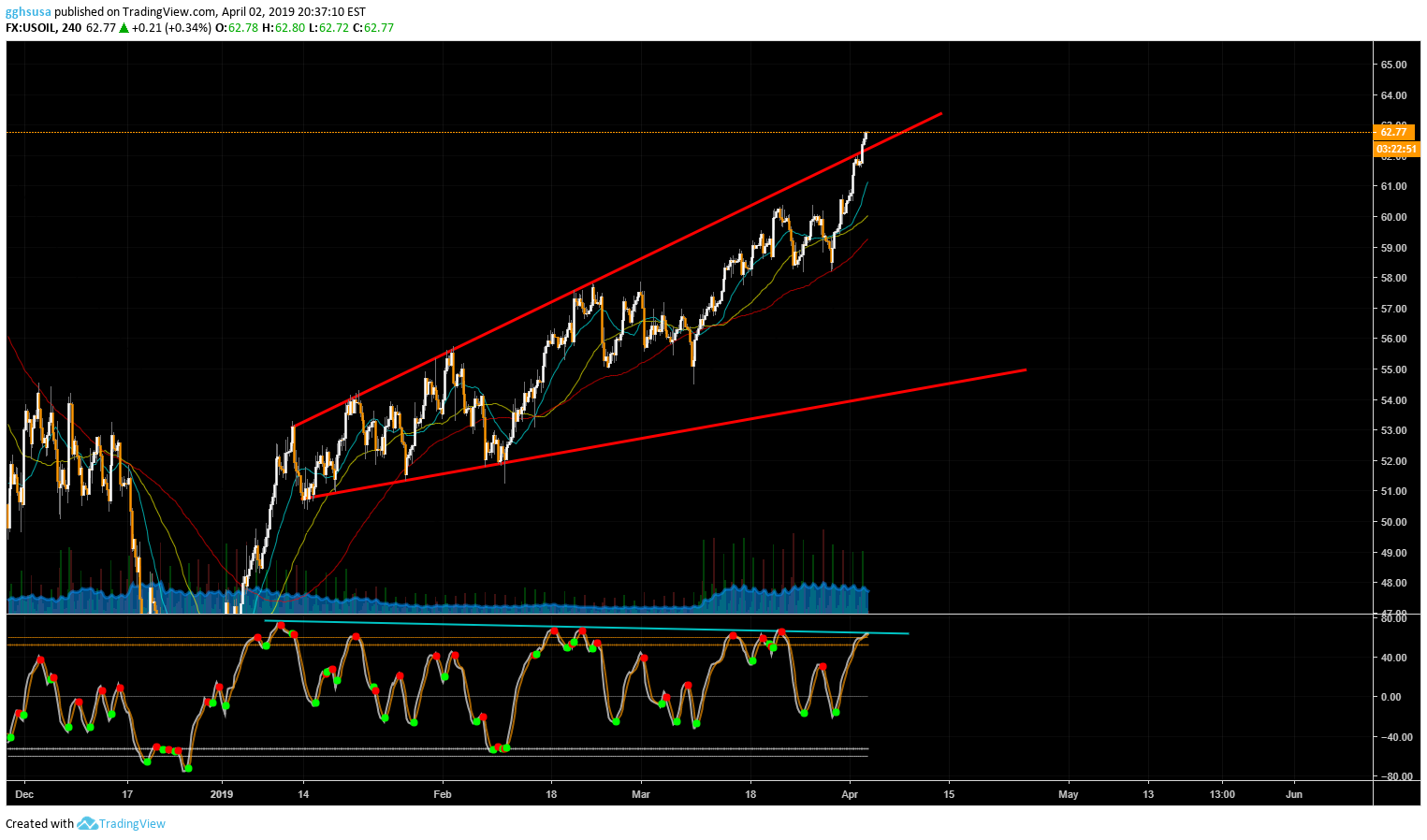Click the orange 62.77 current price label
The height and width of the screenshot is (840, 1427).
tap(1394, 132)
